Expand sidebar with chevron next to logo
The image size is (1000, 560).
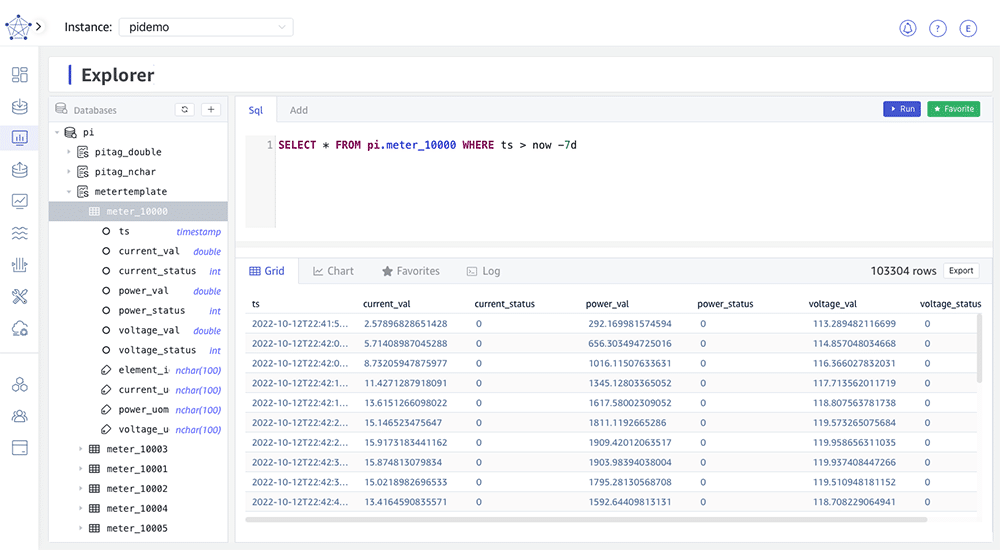[39, 27]
